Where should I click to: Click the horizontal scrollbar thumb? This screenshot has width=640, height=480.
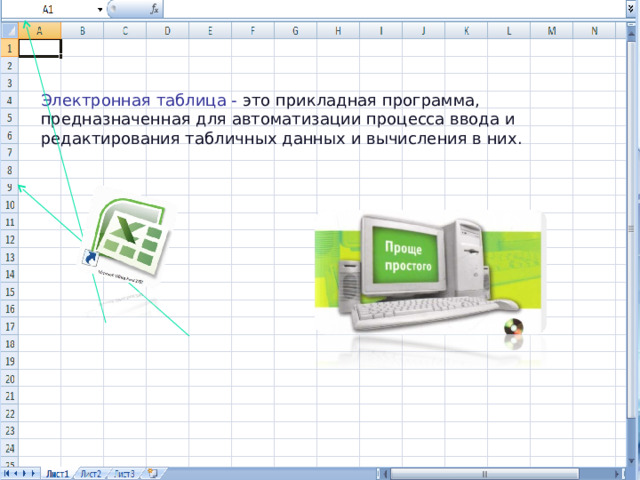pyautogui.click(x=484, y=474)
